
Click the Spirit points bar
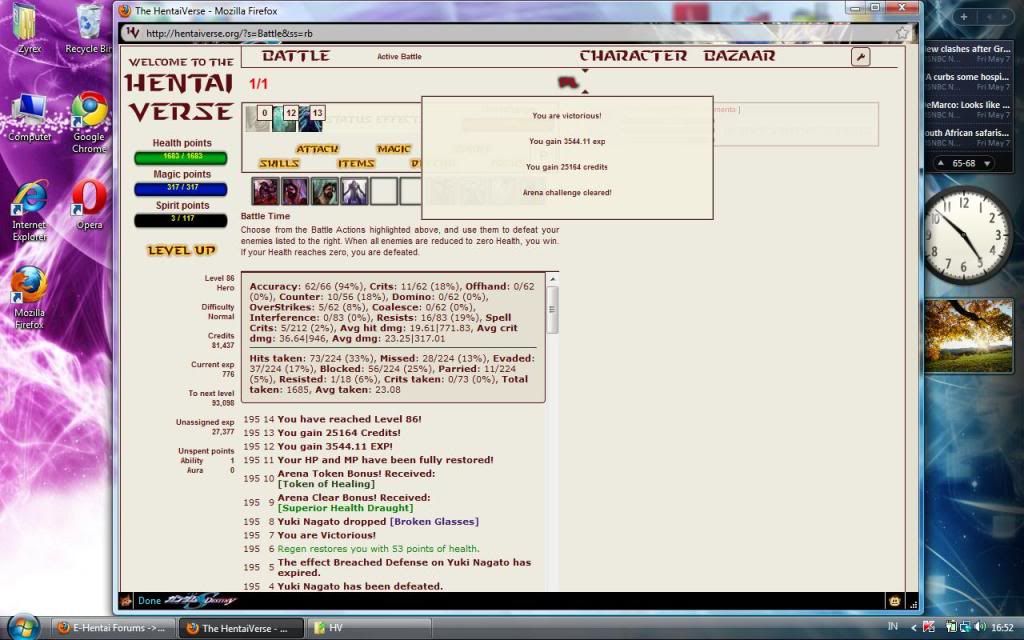[181, 219]
